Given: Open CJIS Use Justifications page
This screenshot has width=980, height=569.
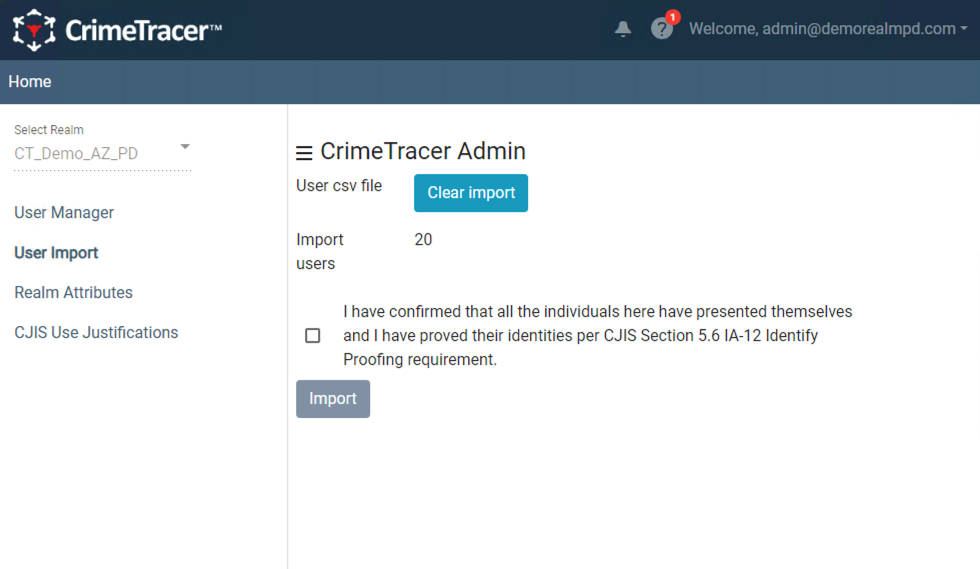Looking at the screenshot, I should 96,333.
